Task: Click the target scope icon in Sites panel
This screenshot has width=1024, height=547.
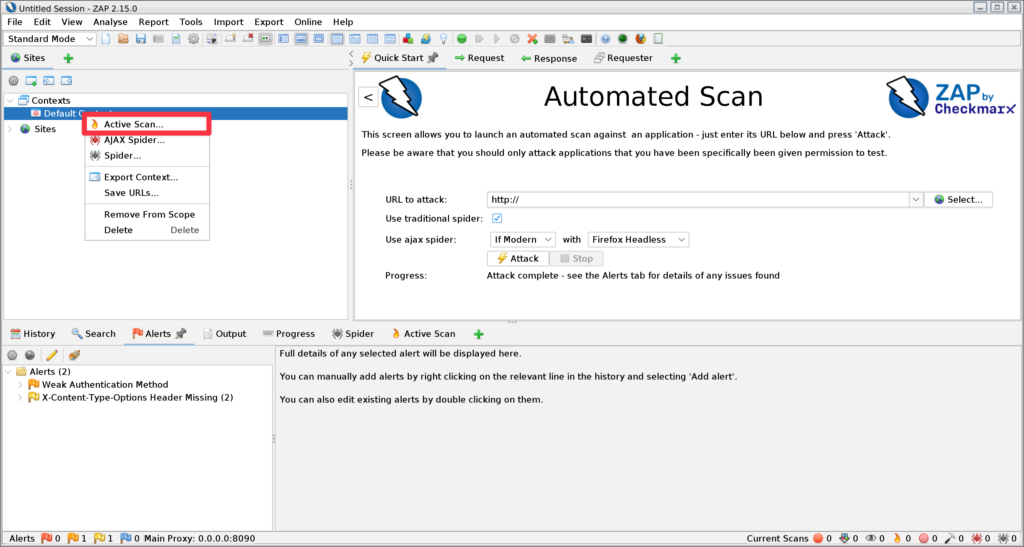Action: [x=13, y=81]
